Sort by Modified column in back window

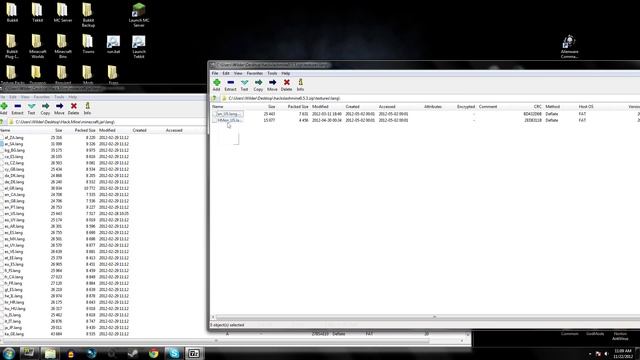[107, 130]
